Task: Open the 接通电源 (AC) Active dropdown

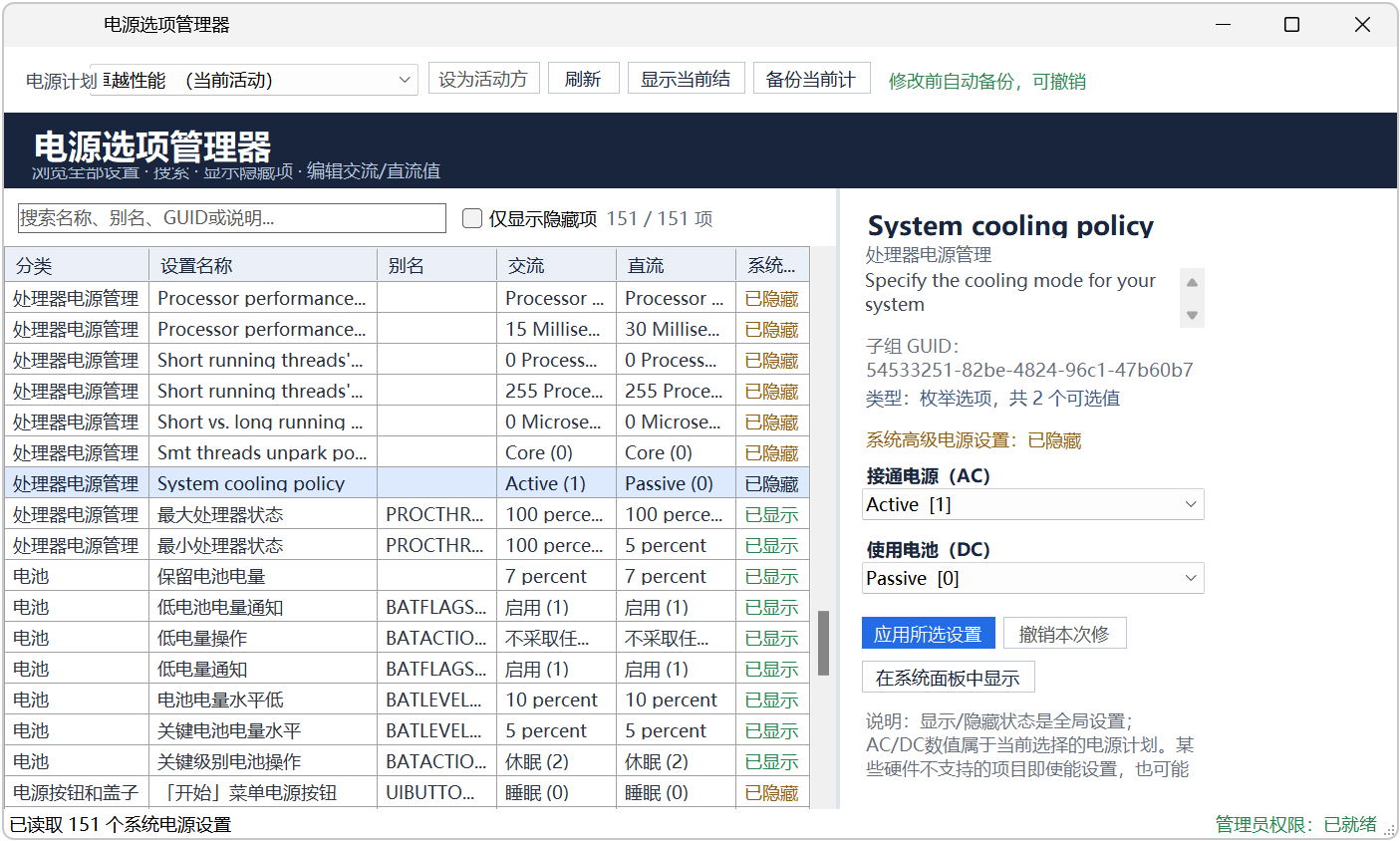Action: pos(1032,504)
